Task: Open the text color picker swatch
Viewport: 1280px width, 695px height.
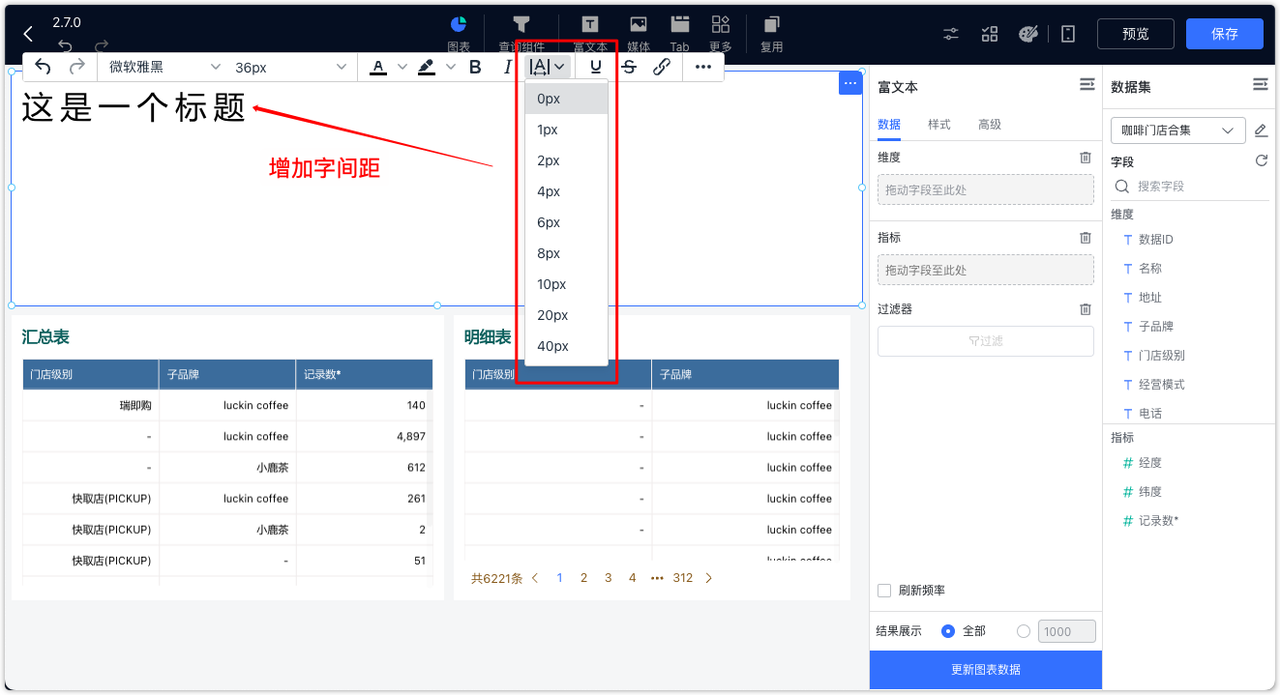Action: pyautogui.click(x=377, y=66)
